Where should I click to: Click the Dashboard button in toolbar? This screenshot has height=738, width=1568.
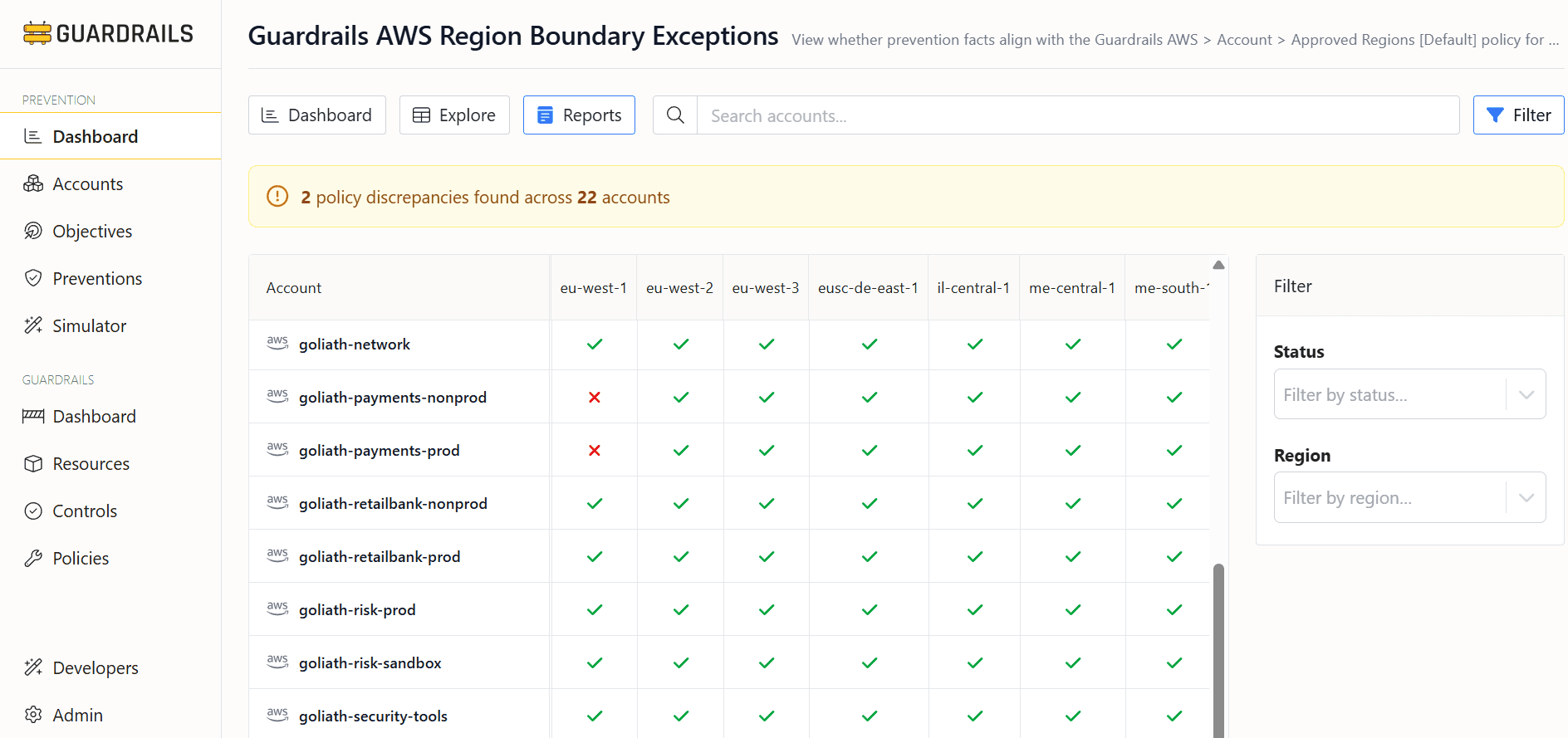pos(317,115)
